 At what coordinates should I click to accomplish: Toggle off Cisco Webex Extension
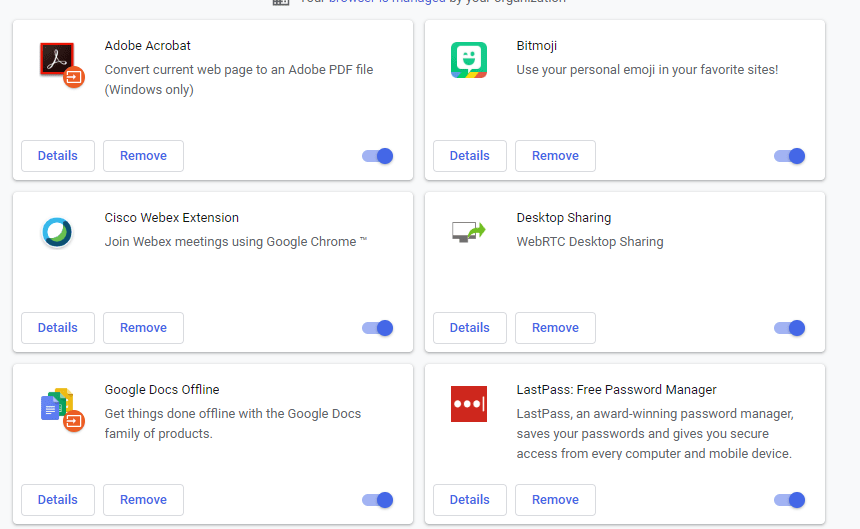(x=377, y=328)
